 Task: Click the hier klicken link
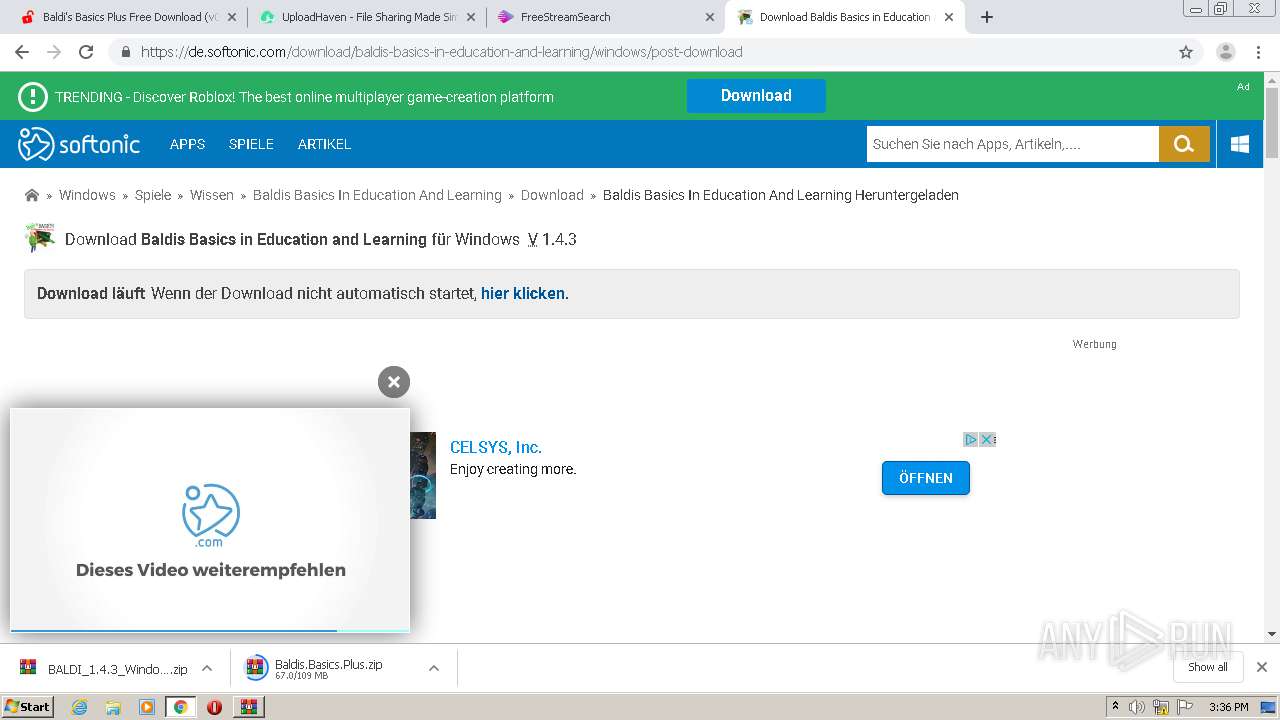click(523, 293)
